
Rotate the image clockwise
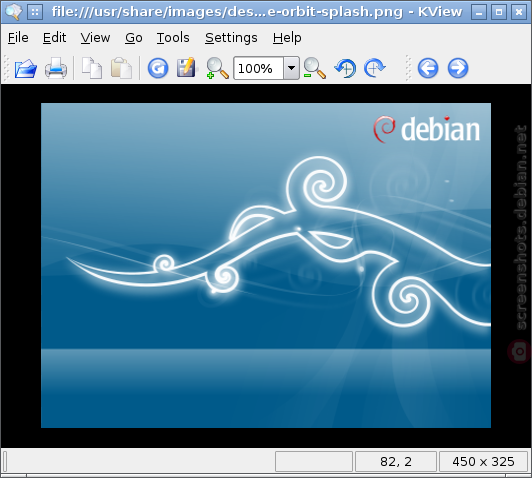[x=375, y=68]
